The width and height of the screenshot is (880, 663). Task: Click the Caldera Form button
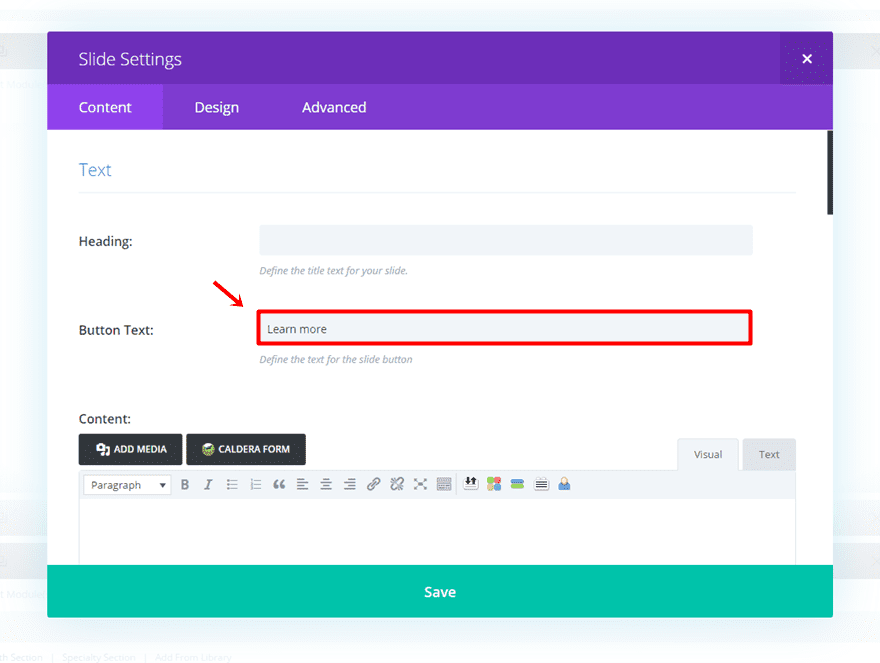click(x=246, y=450)
